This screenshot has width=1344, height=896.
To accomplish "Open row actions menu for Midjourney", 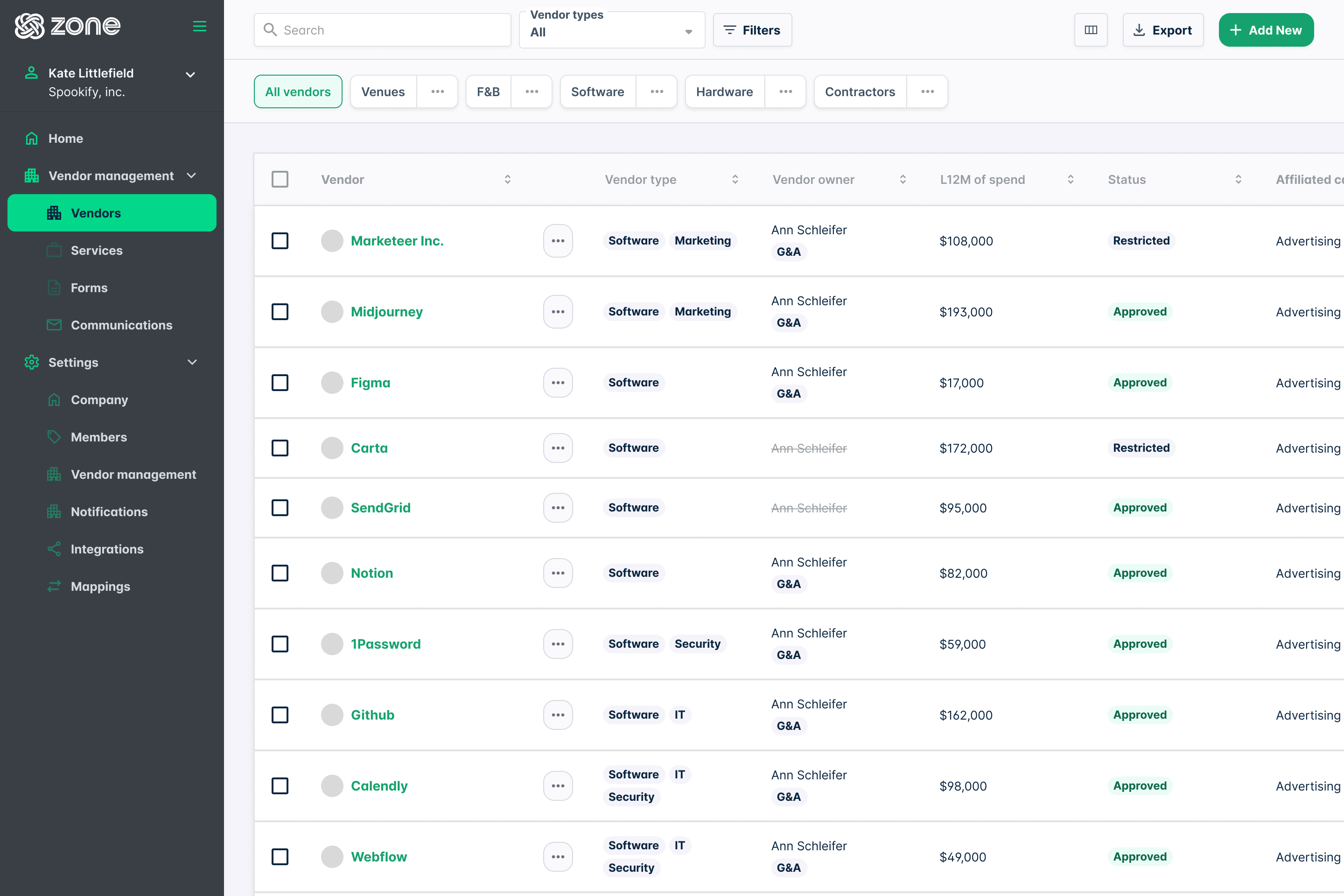I will pos(558,311).
